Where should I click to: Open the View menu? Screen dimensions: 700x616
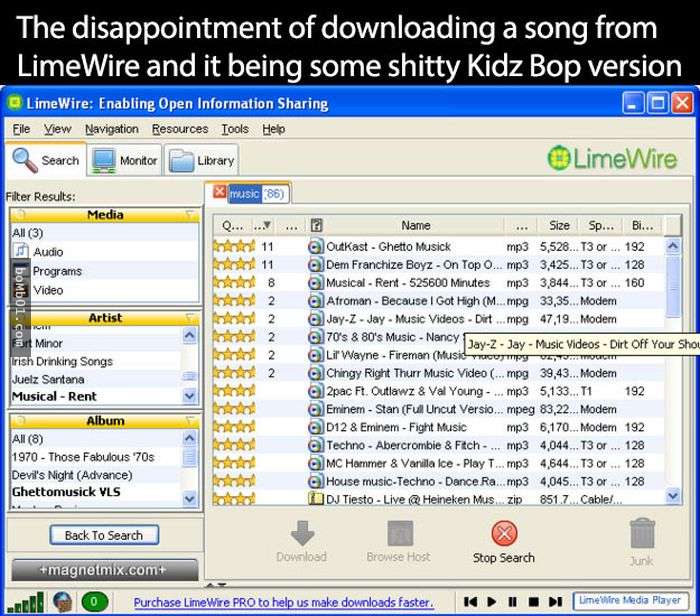point(57,129)
